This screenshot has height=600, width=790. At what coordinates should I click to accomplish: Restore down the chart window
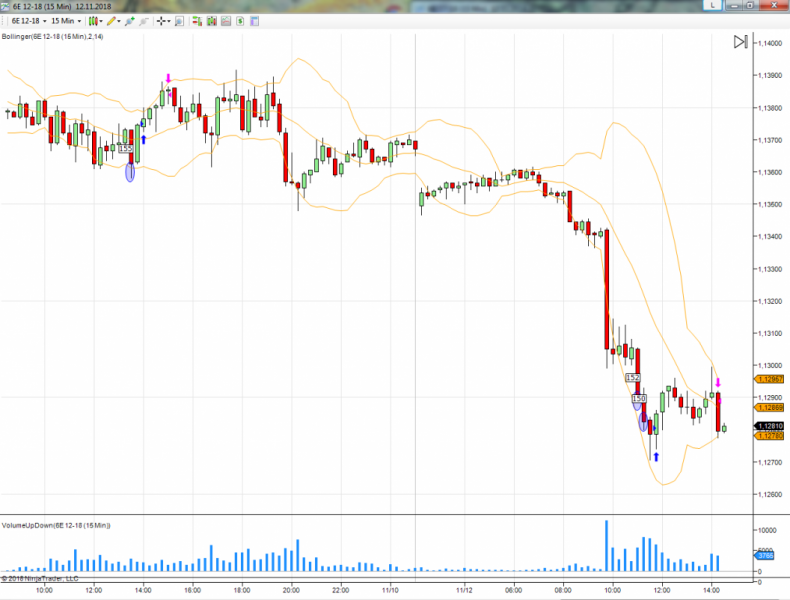point(749,5)
